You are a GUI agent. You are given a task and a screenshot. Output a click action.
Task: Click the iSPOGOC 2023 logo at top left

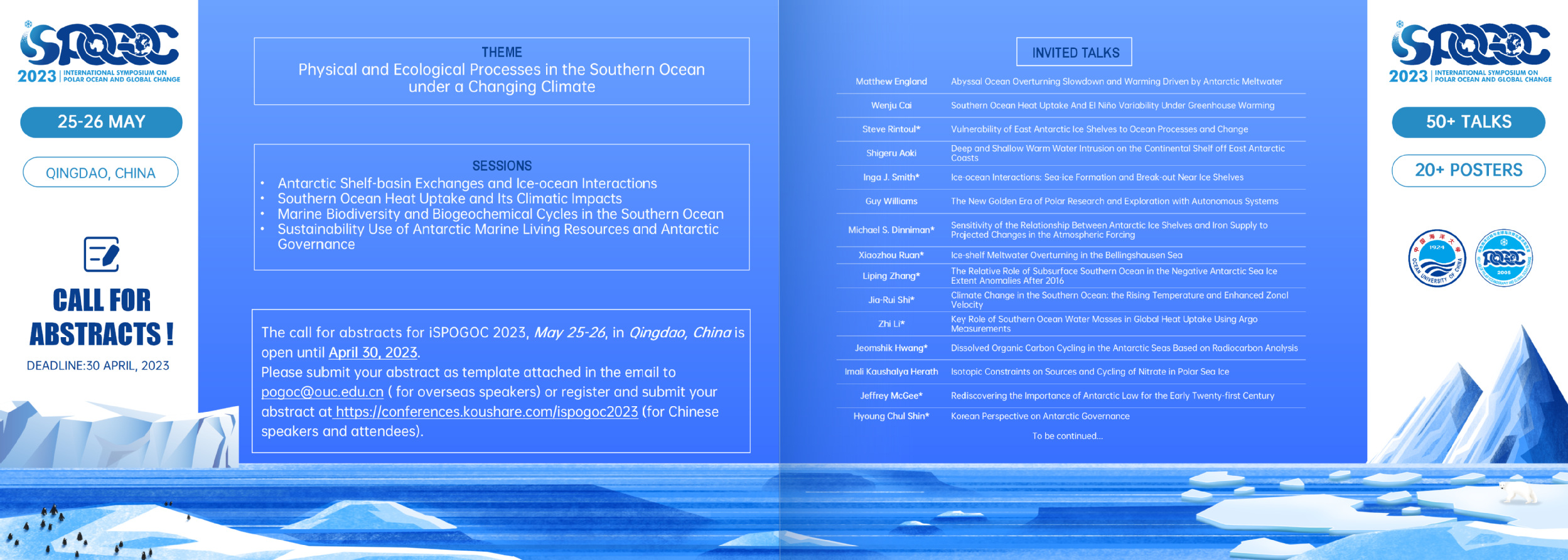pyautogui.click(x=100, y=53)
